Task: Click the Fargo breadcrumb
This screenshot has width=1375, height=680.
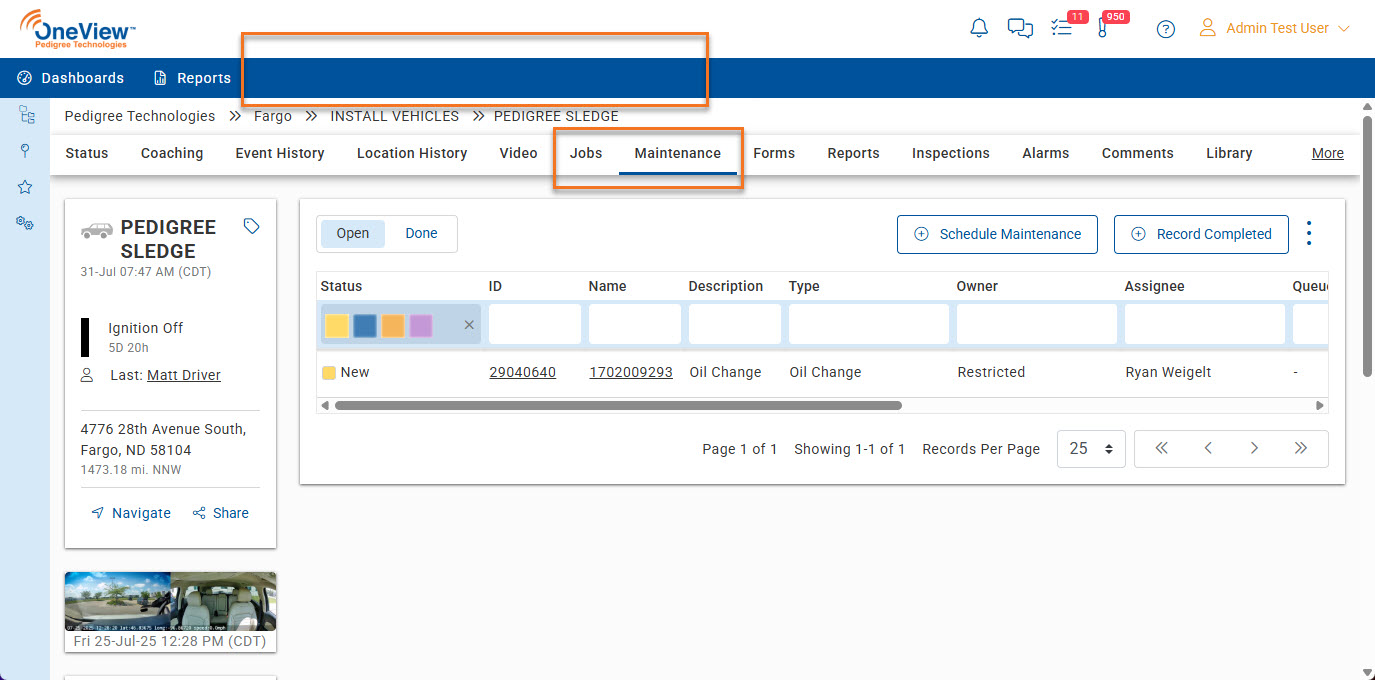Action: click(x=273, y=116)
